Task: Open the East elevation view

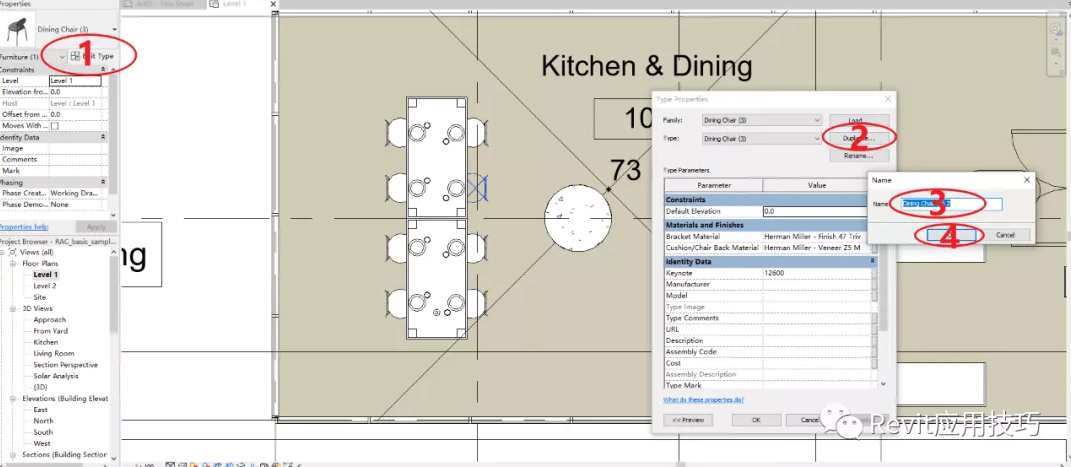Action: [40, 410]
